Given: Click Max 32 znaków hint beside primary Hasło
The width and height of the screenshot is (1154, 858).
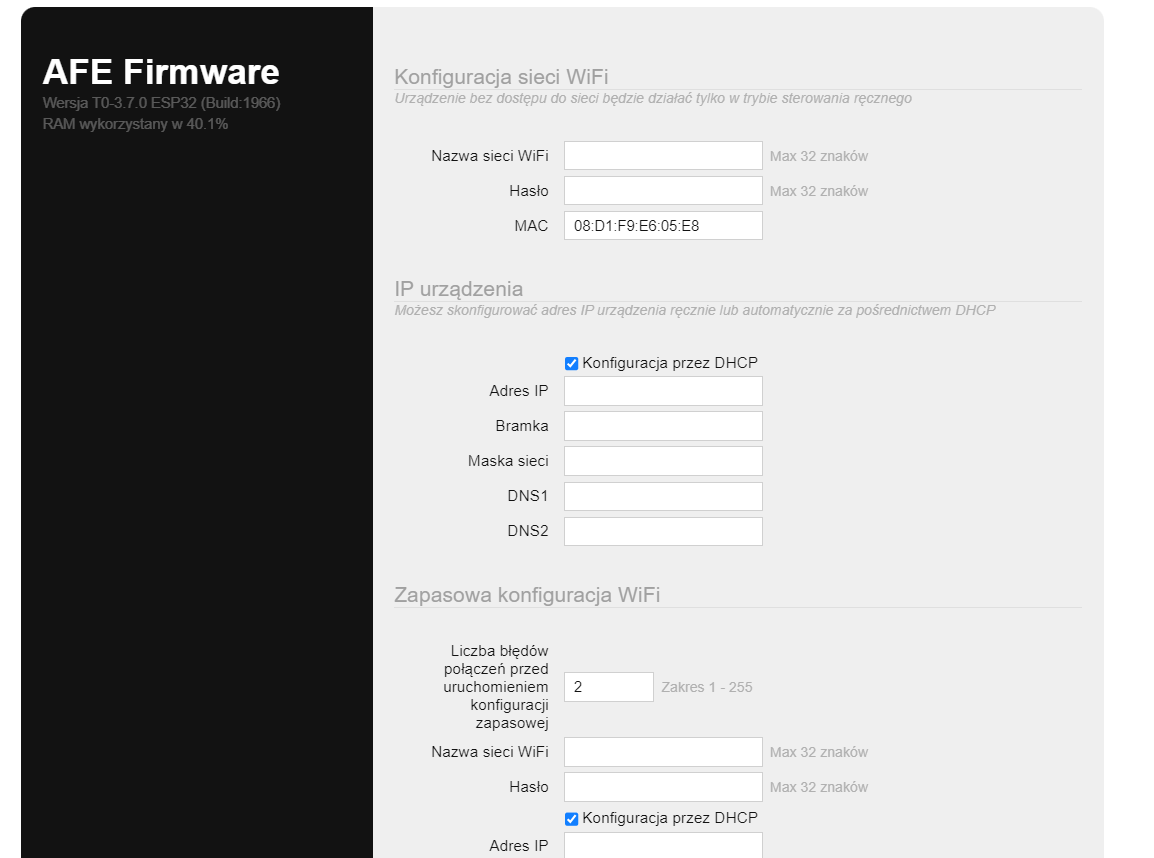Looking at the screenshot, I should 819,191.
